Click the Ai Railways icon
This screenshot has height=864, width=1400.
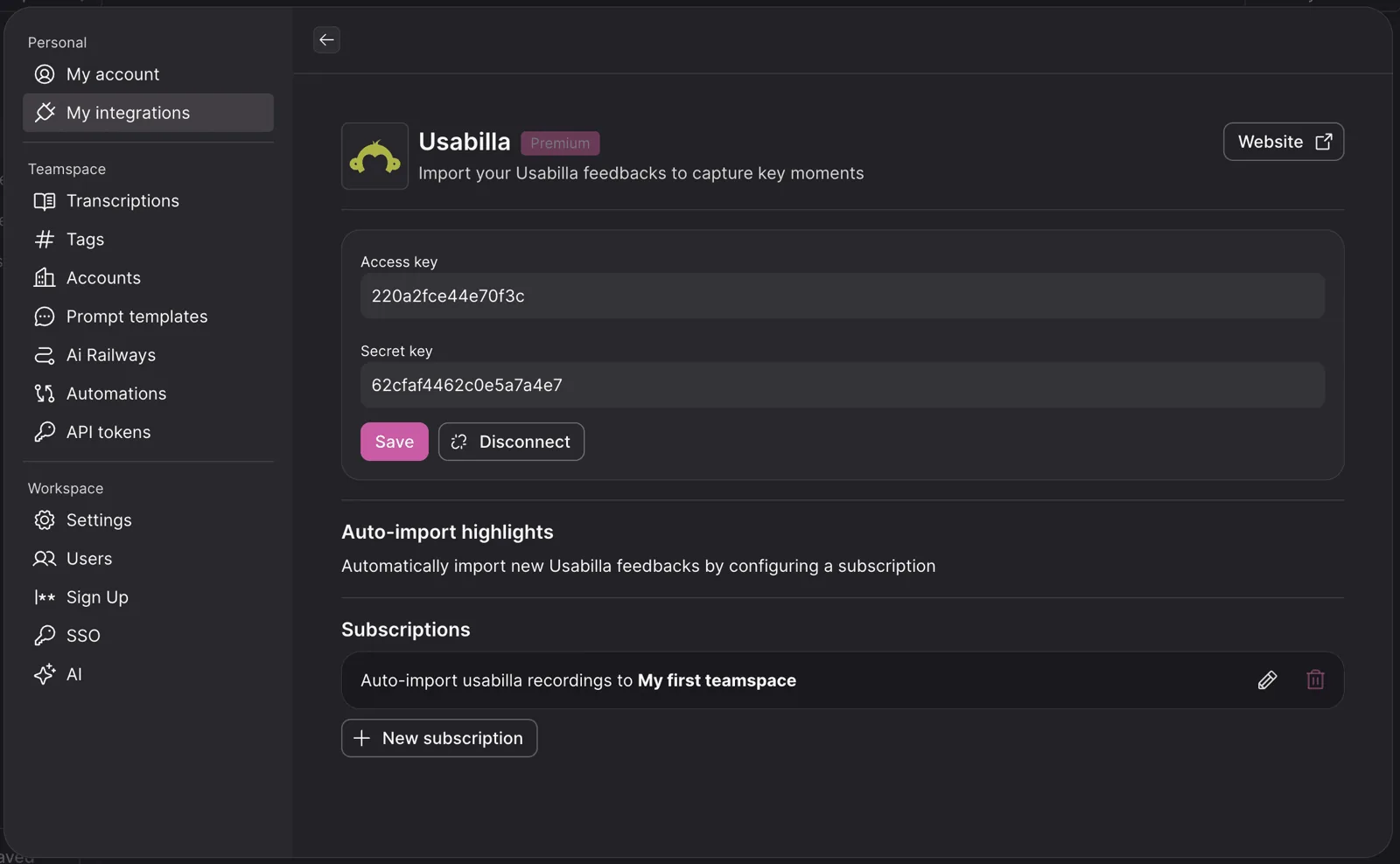click(45, 355)
